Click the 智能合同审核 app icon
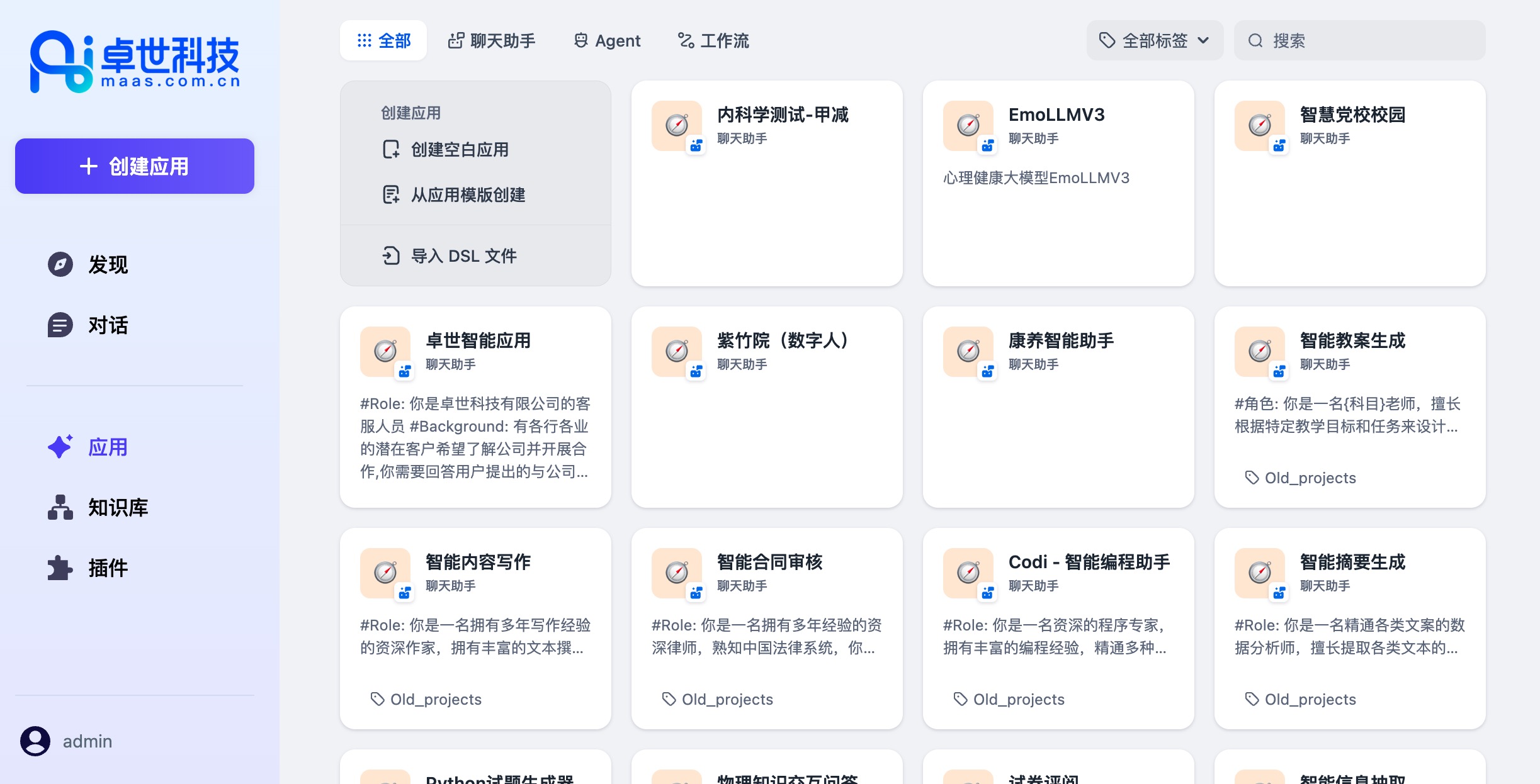The image size is (1540, 784). 676,573
